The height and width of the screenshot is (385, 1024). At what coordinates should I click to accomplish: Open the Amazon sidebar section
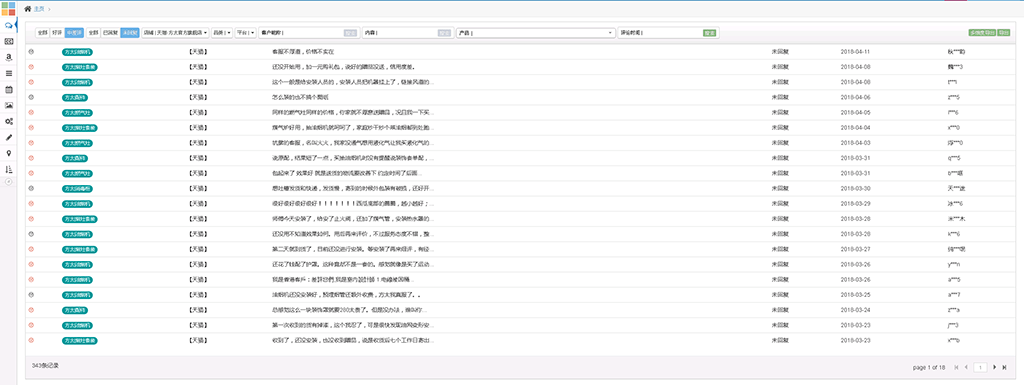tap(8, 57)
